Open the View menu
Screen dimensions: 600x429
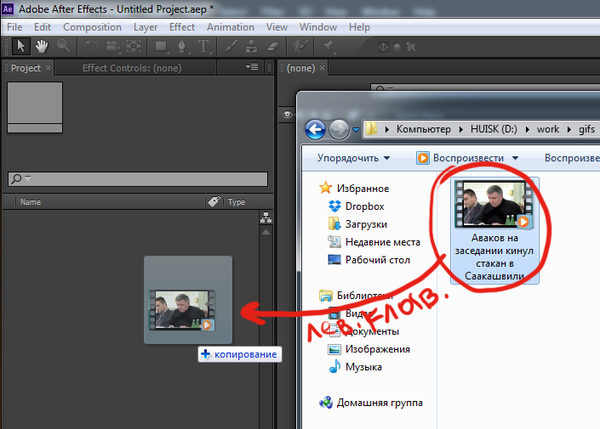[277, 27]
